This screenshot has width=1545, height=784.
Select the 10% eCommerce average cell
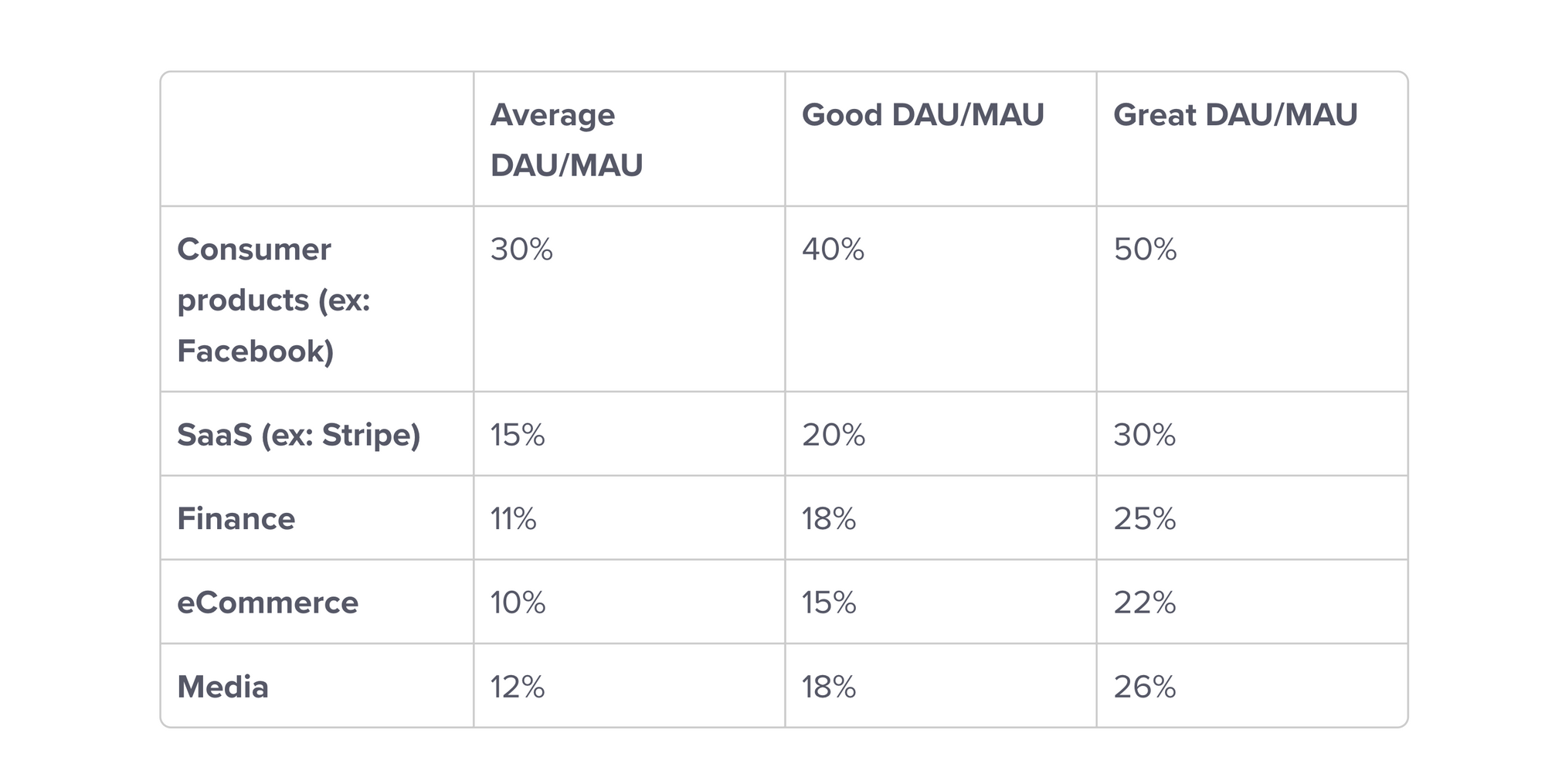[x=518, y=602]
